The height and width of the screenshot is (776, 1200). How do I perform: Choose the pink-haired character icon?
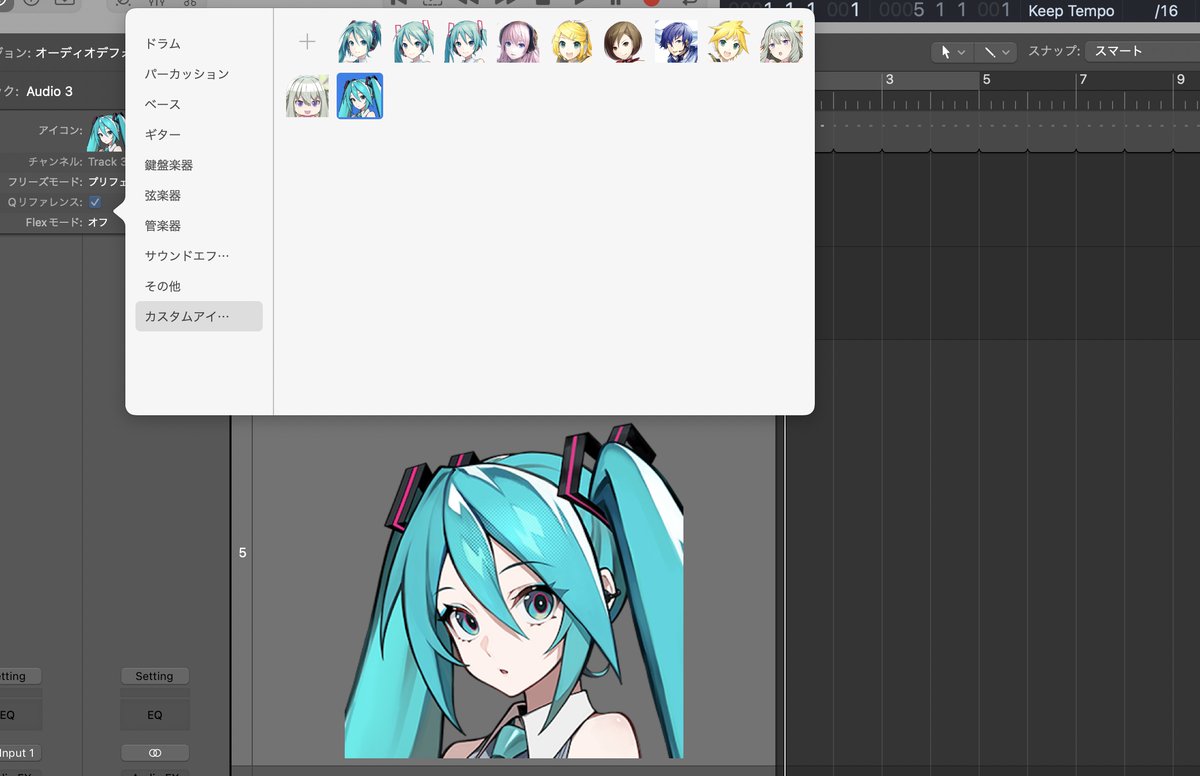[519, 42]
